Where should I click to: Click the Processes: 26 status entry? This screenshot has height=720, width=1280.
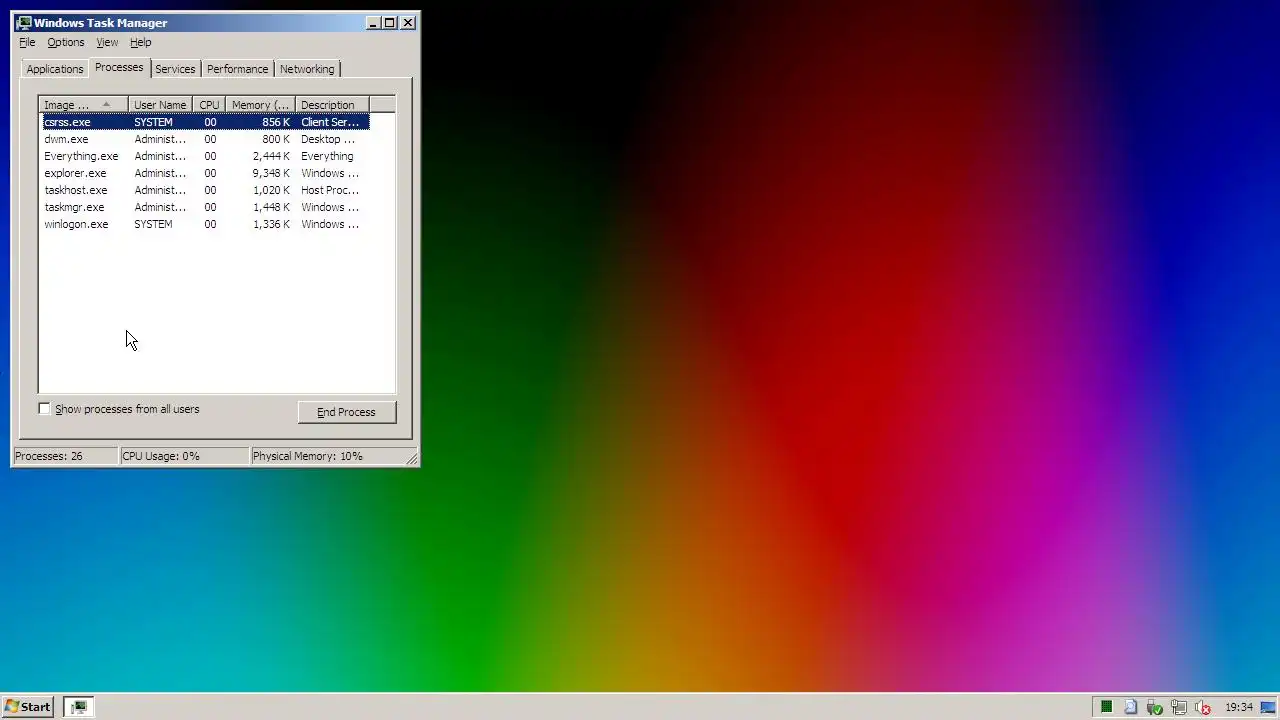point(65,456)
